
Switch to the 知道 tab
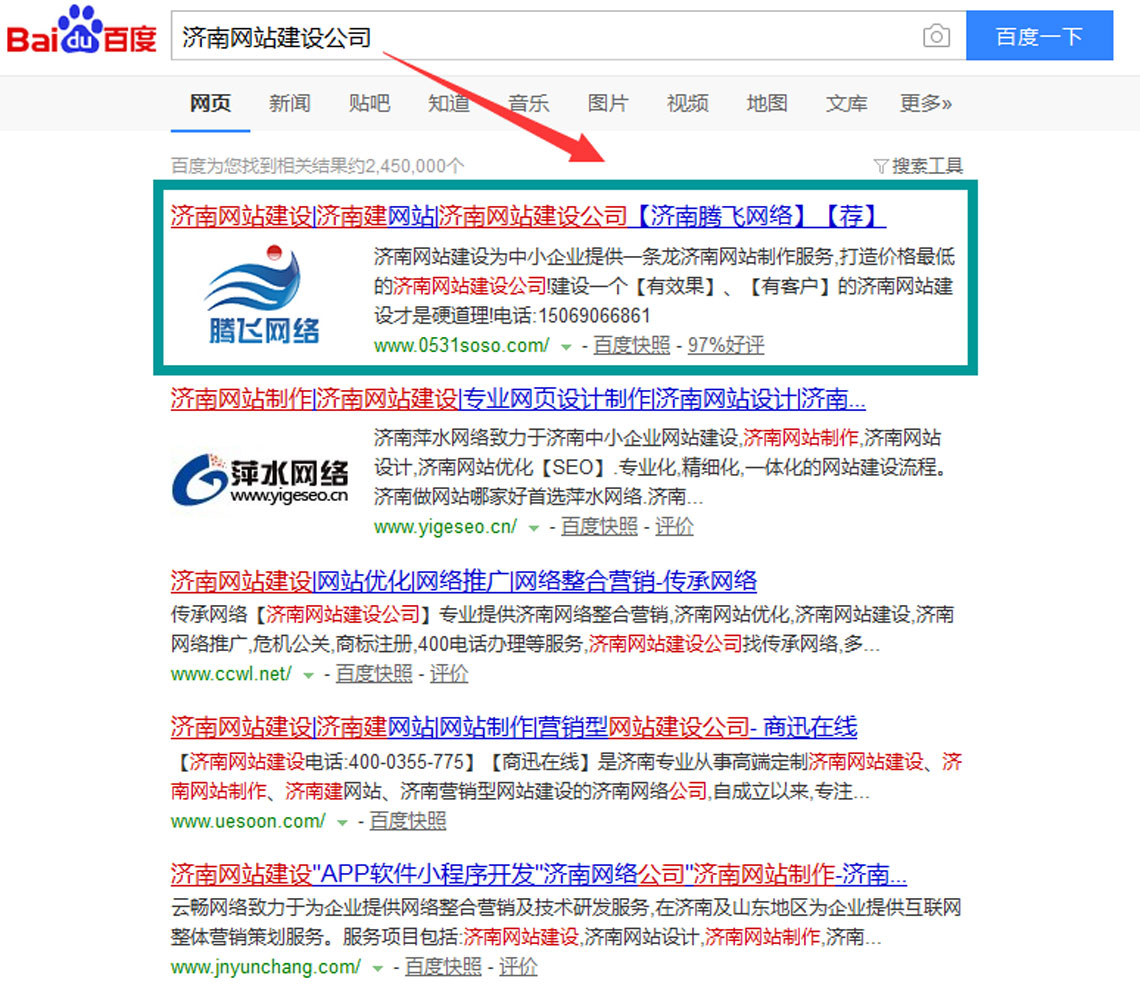[x=449, y=103]
